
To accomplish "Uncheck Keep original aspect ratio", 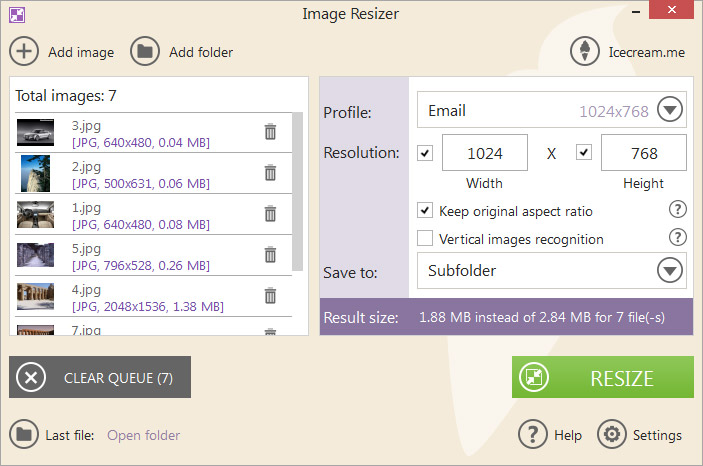I will pyautogui.click(x=425, y=211).
